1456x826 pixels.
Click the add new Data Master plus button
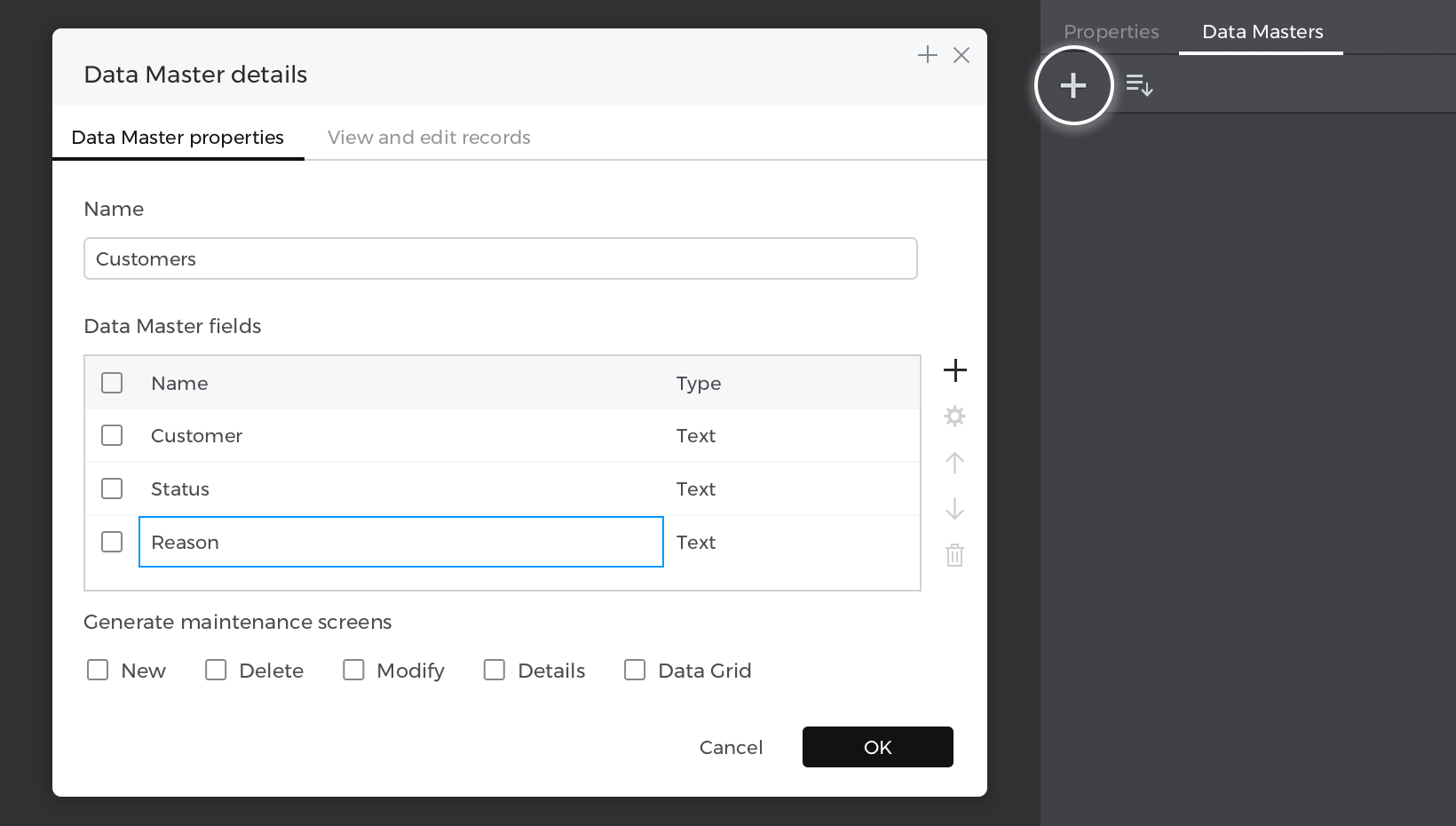click(1073, 85)
